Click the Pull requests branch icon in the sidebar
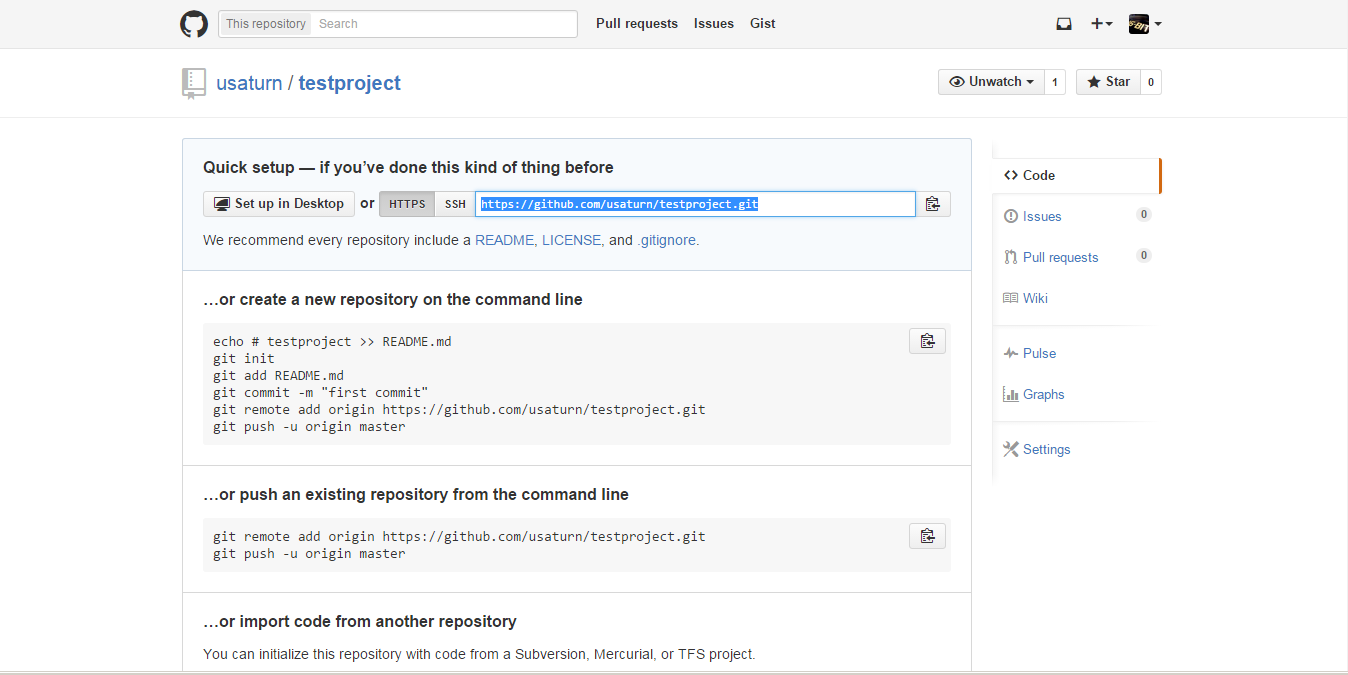This screenshot has width=1348, height=675. point(1011,257)
